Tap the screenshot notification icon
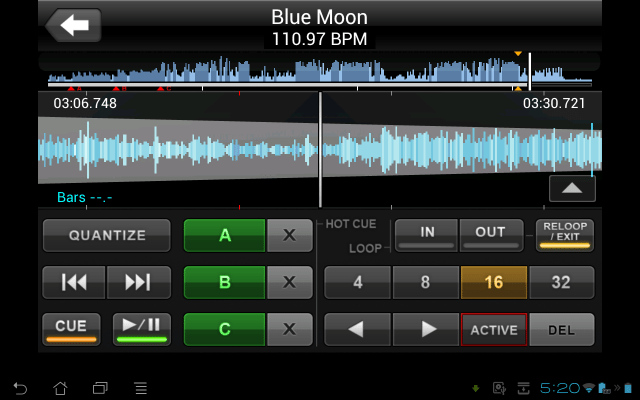640x400 pixels. (x=499, y=388)
